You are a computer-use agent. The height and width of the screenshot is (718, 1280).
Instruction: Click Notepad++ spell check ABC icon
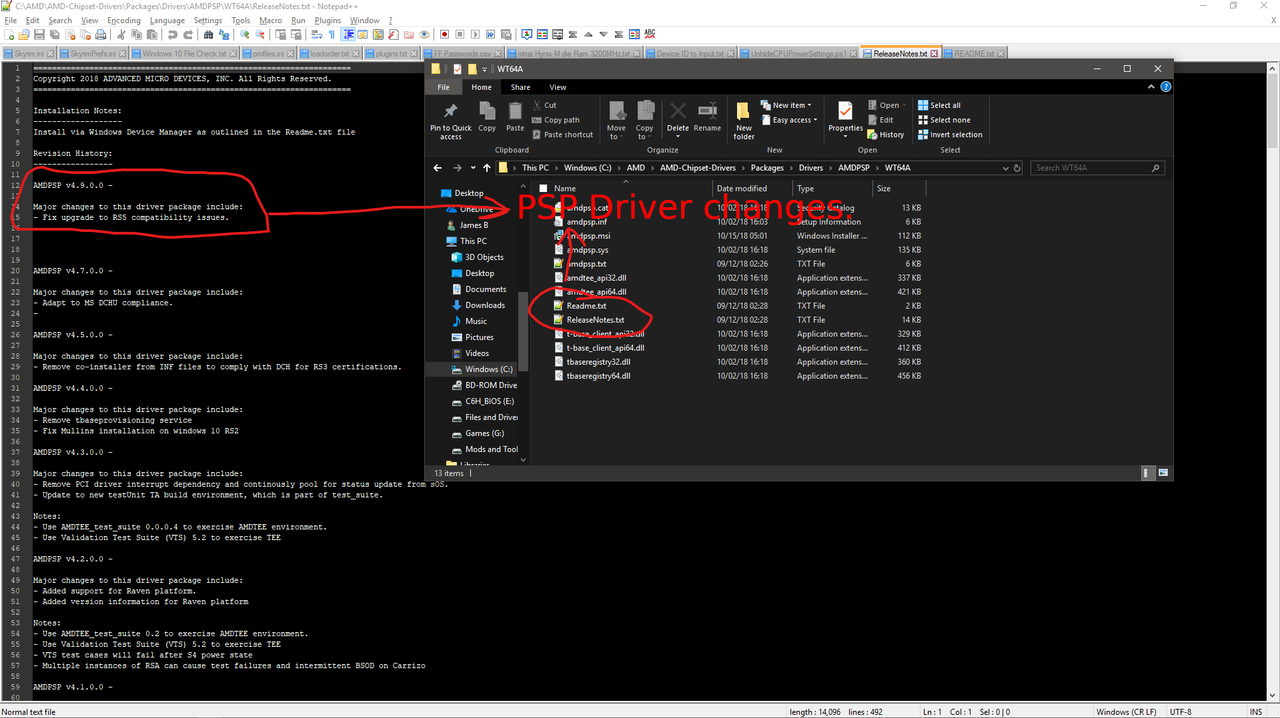pos(649,34)
